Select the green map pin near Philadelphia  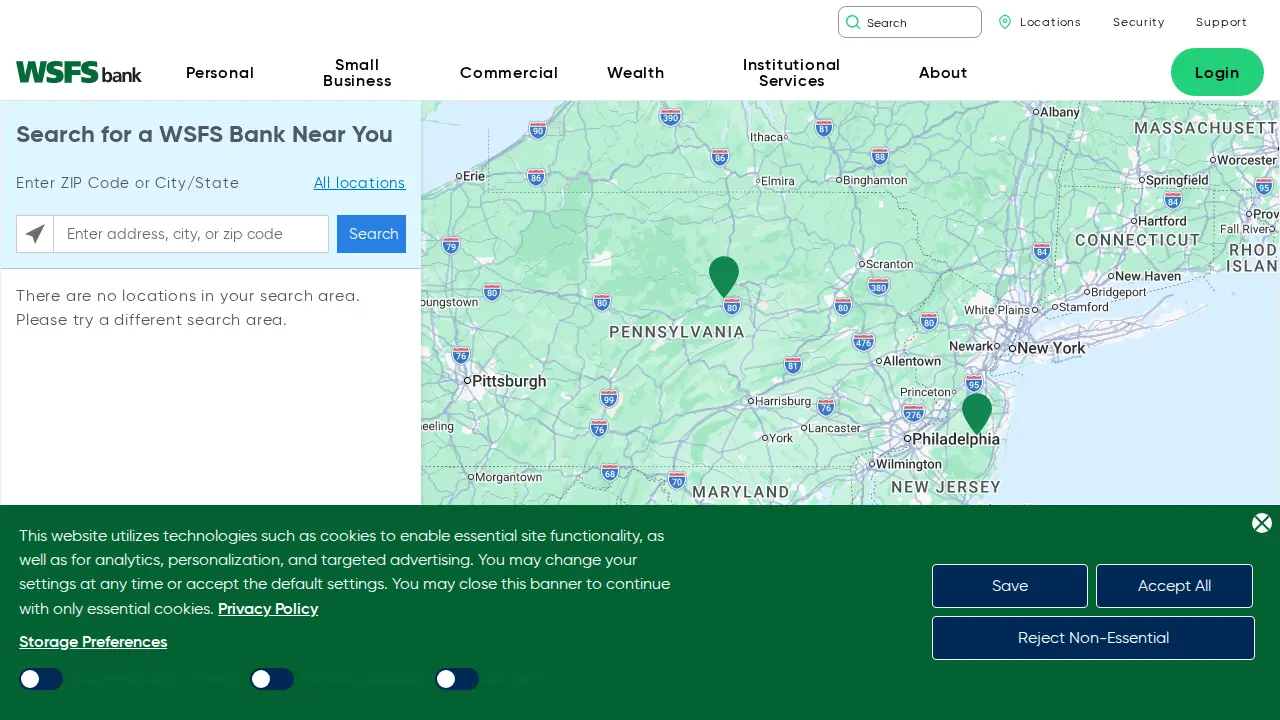(977, 413)
